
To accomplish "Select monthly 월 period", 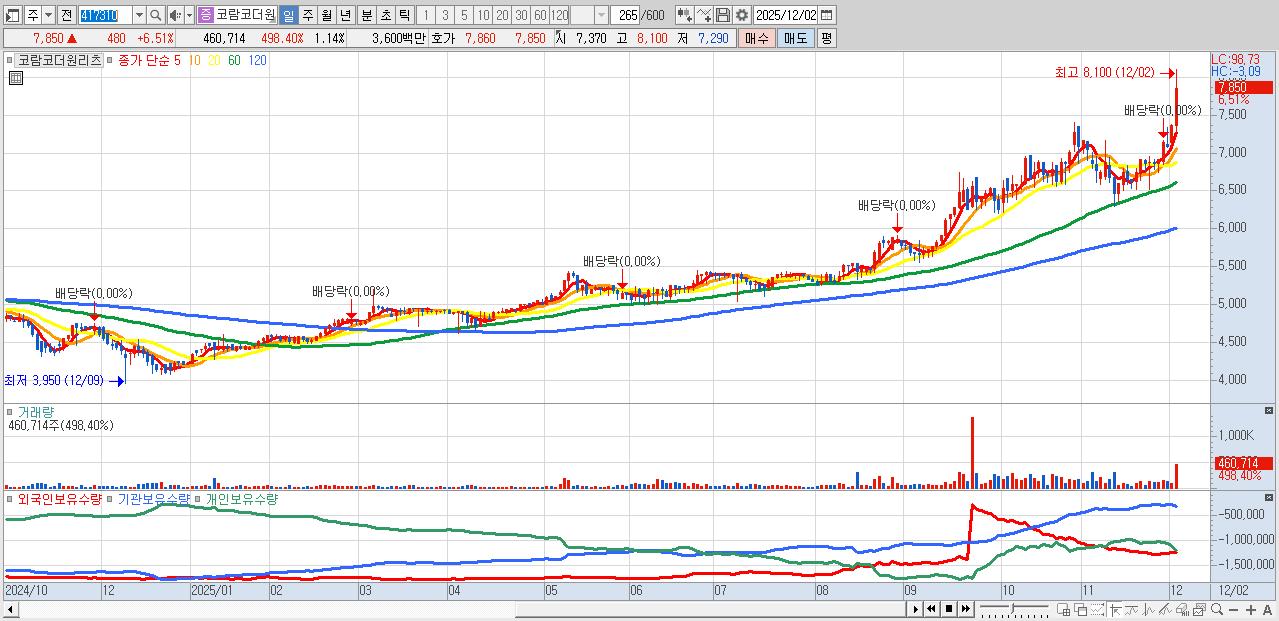I will pos(326,15).
